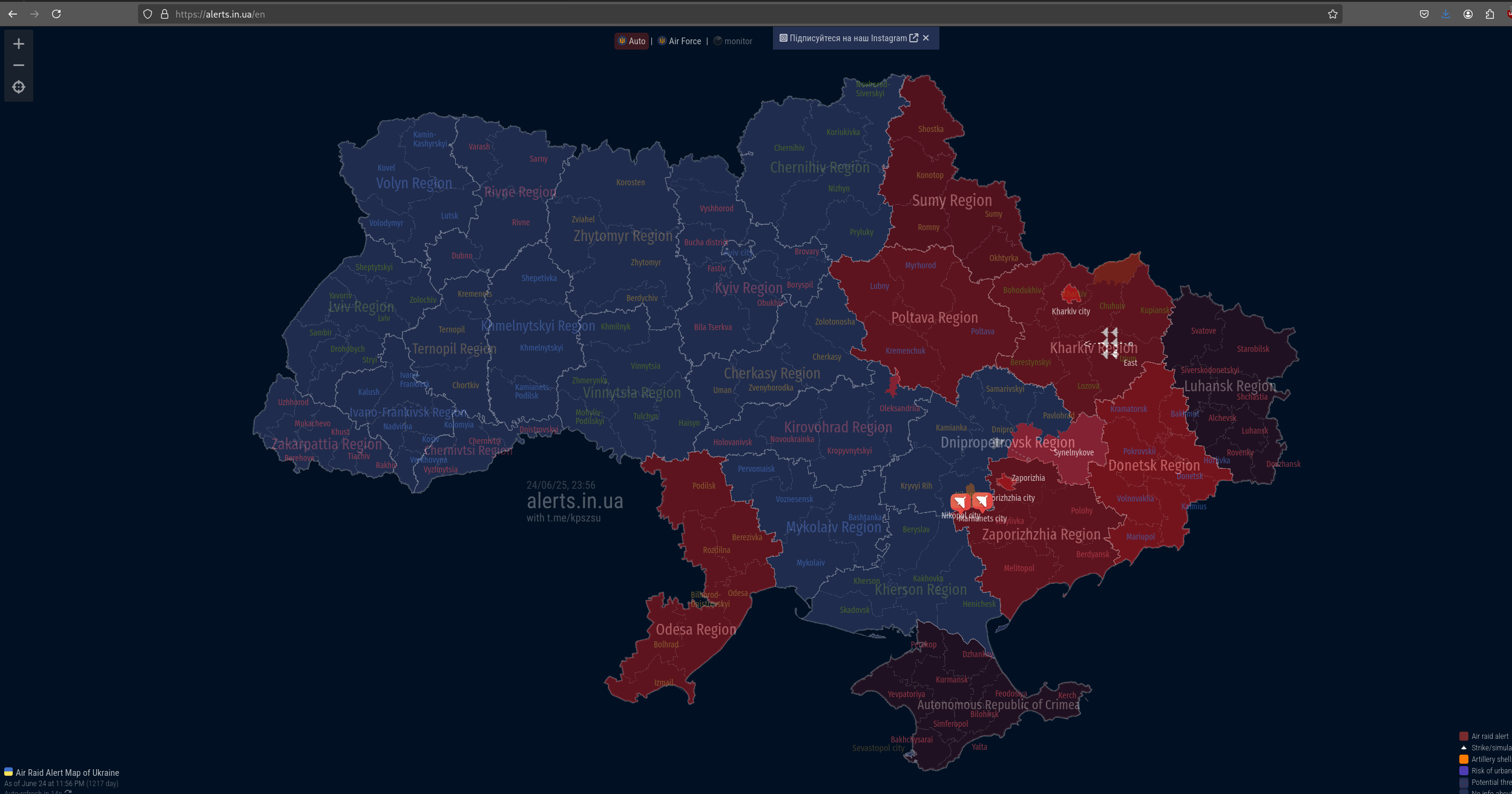
Task: Select the Zhytomyr Region label
Action: pyautogui.click(x=623, y=236)
